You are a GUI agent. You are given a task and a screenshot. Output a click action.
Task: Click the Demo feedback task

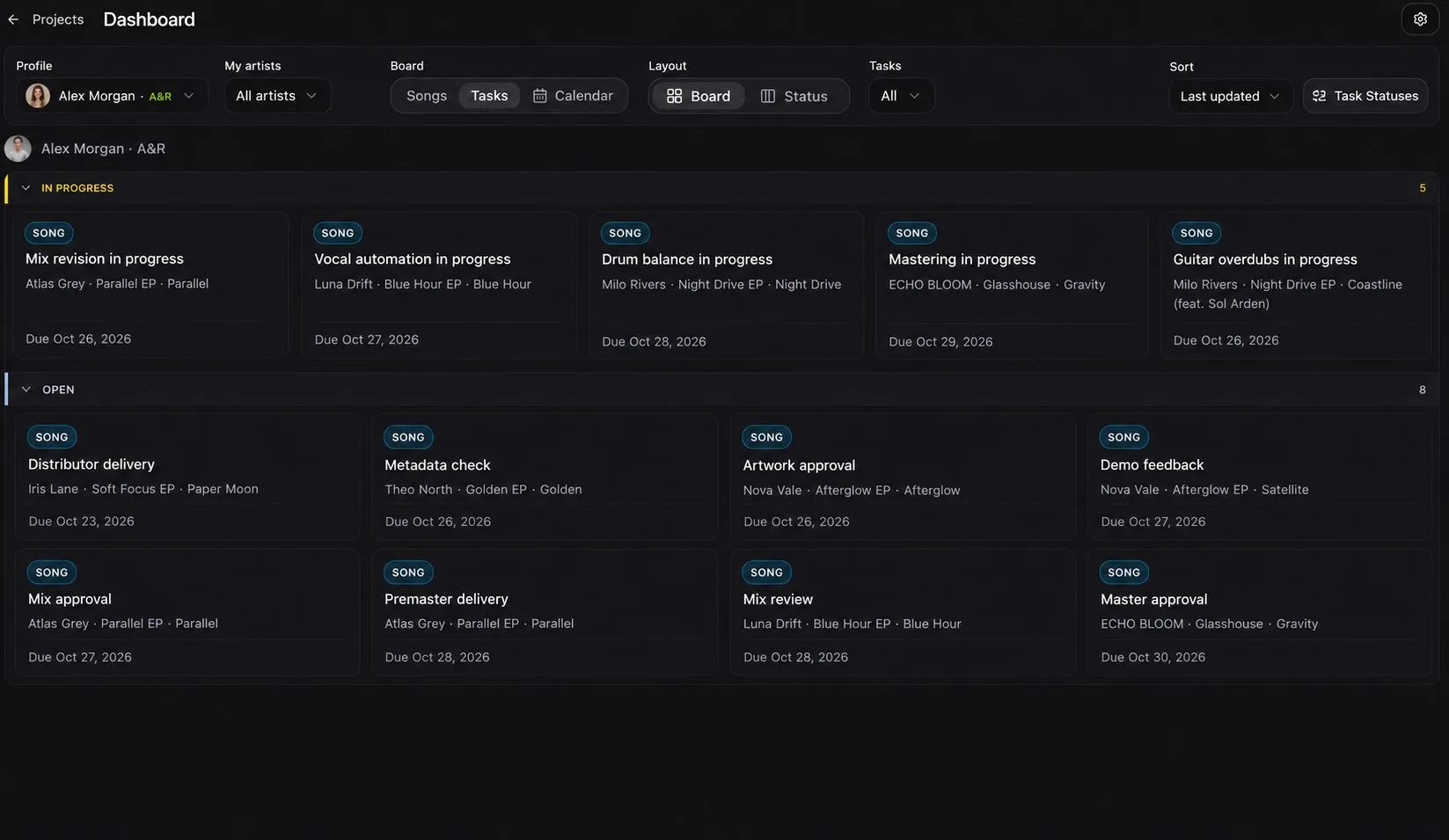click(x=1260, y=477)
